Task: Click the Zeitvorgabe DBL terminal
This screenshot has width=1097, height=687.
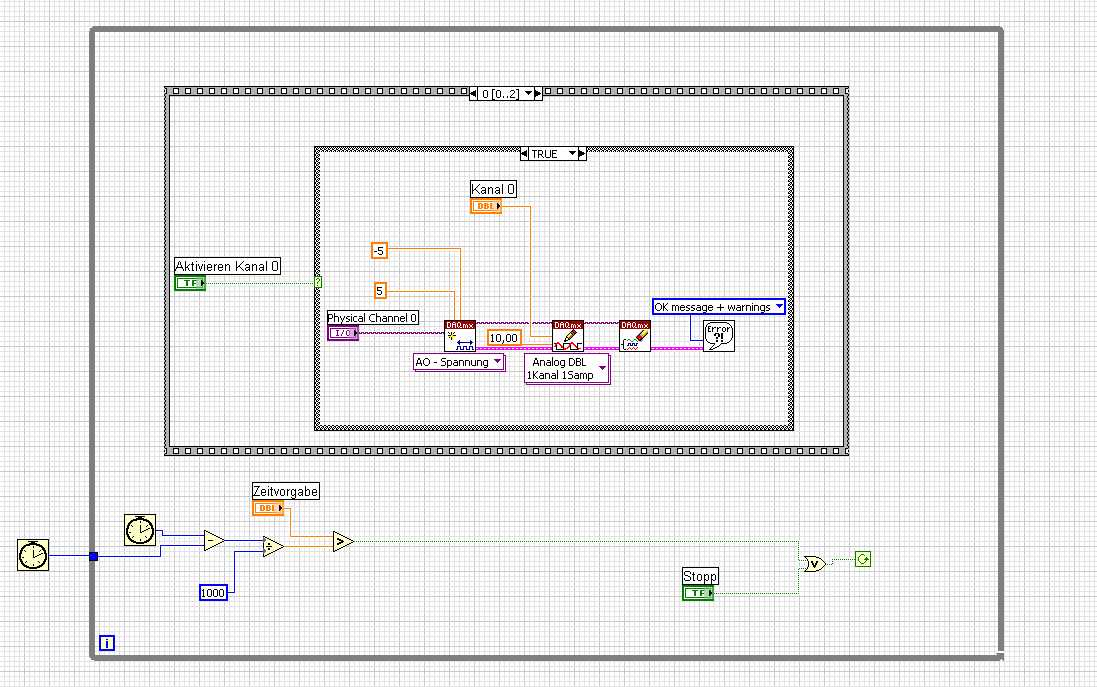Action: pyautogui.click(x=268, y=508)
